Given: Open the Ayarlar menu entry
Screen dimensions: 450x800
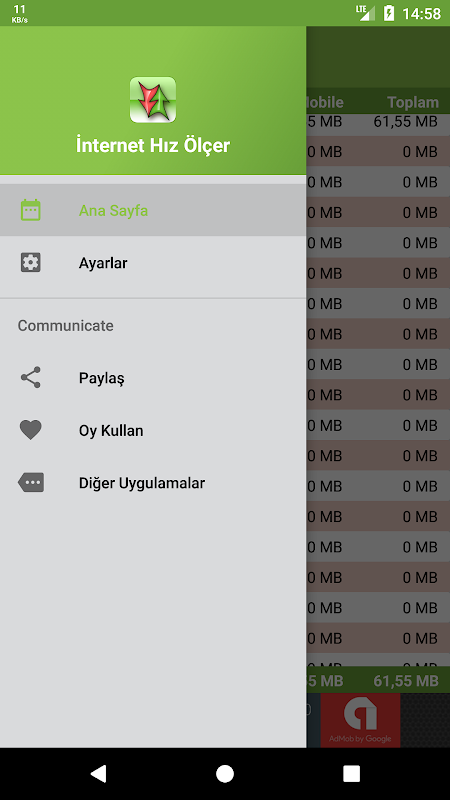Looking at the screenshot, I should pyautogui.click(x=153, y=263).
